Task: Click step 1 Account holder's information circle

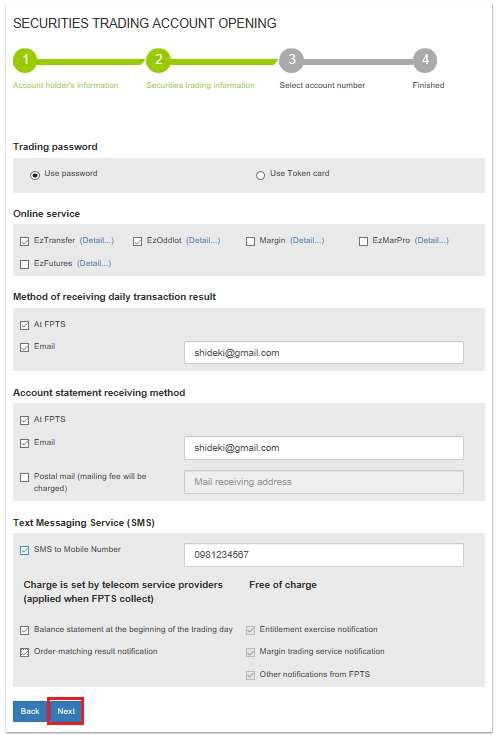Action: [25, 60]
